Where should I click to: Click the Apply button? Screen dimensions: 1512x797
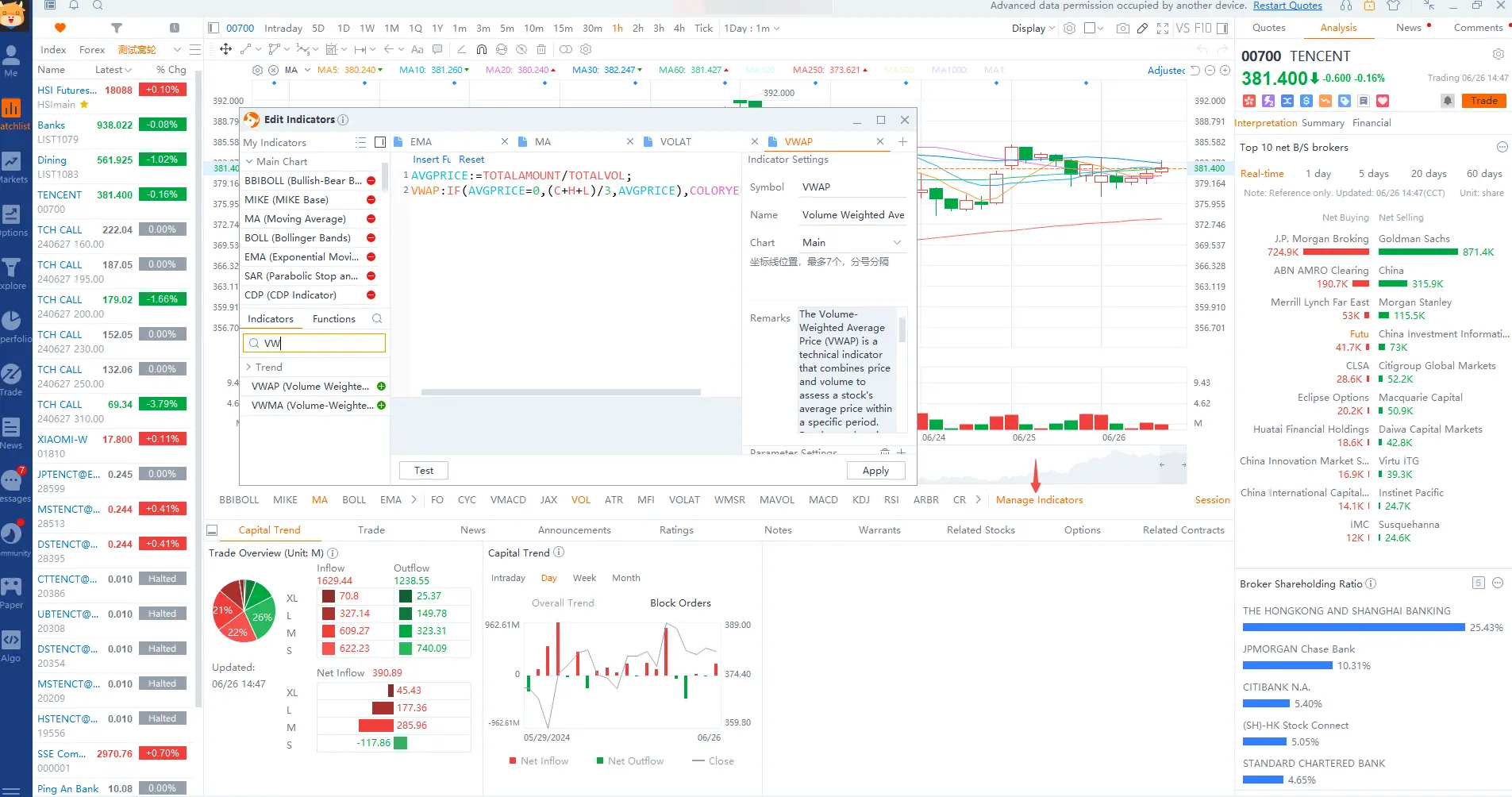[875, 471]
